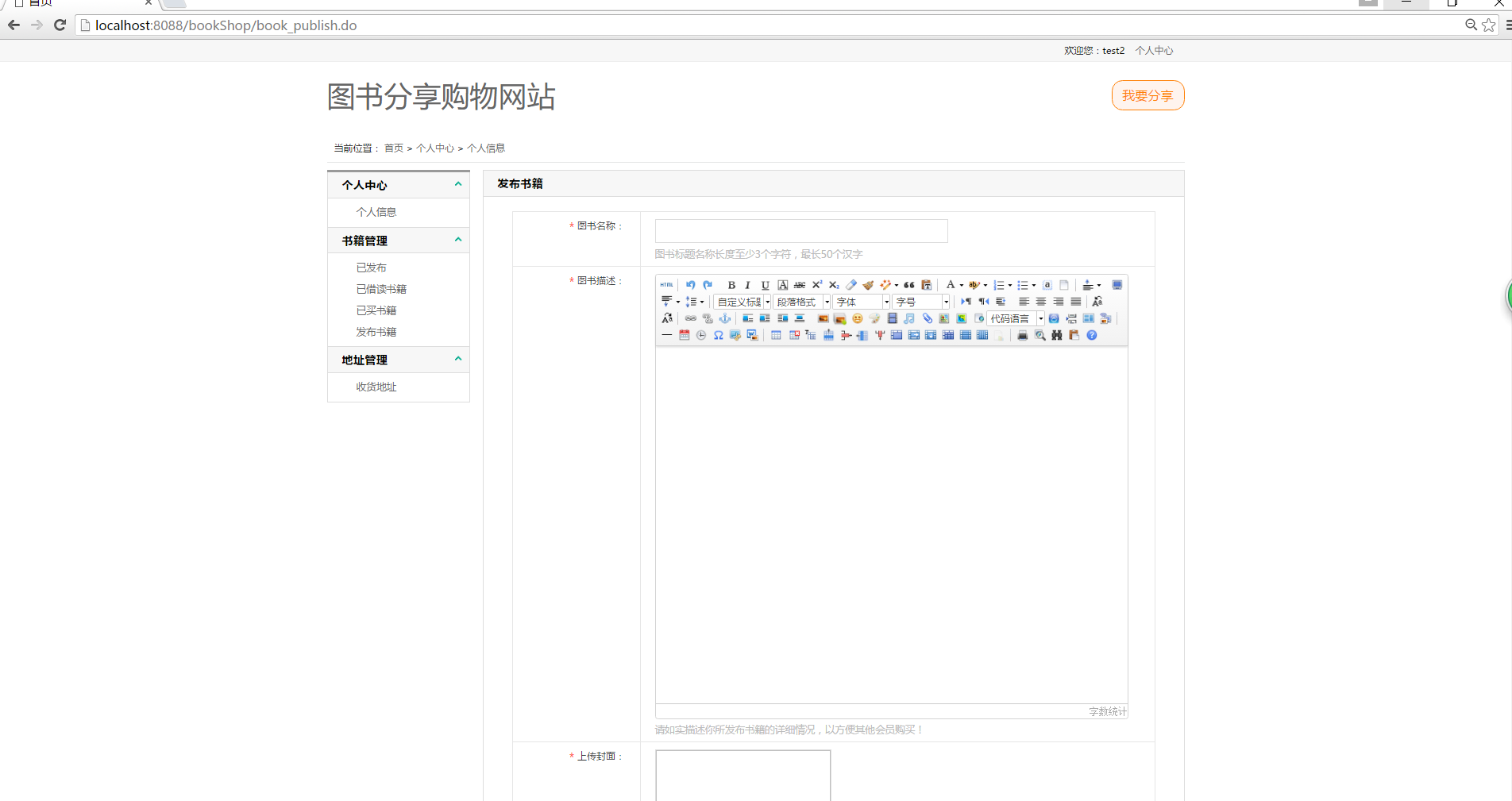Click the 我要分享 share button
This screenshot has width=1512, height=801.
pyautogui.click(x=1147, y=95)
